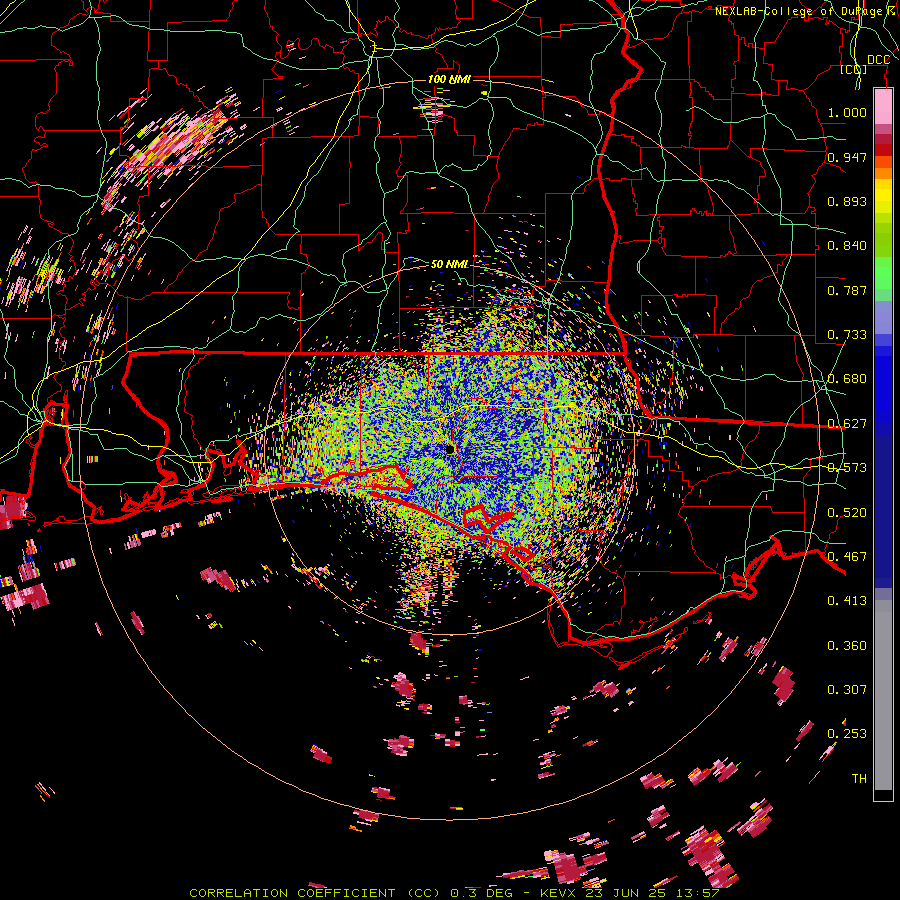Click the 0.573 scale value

pos(847,467)
